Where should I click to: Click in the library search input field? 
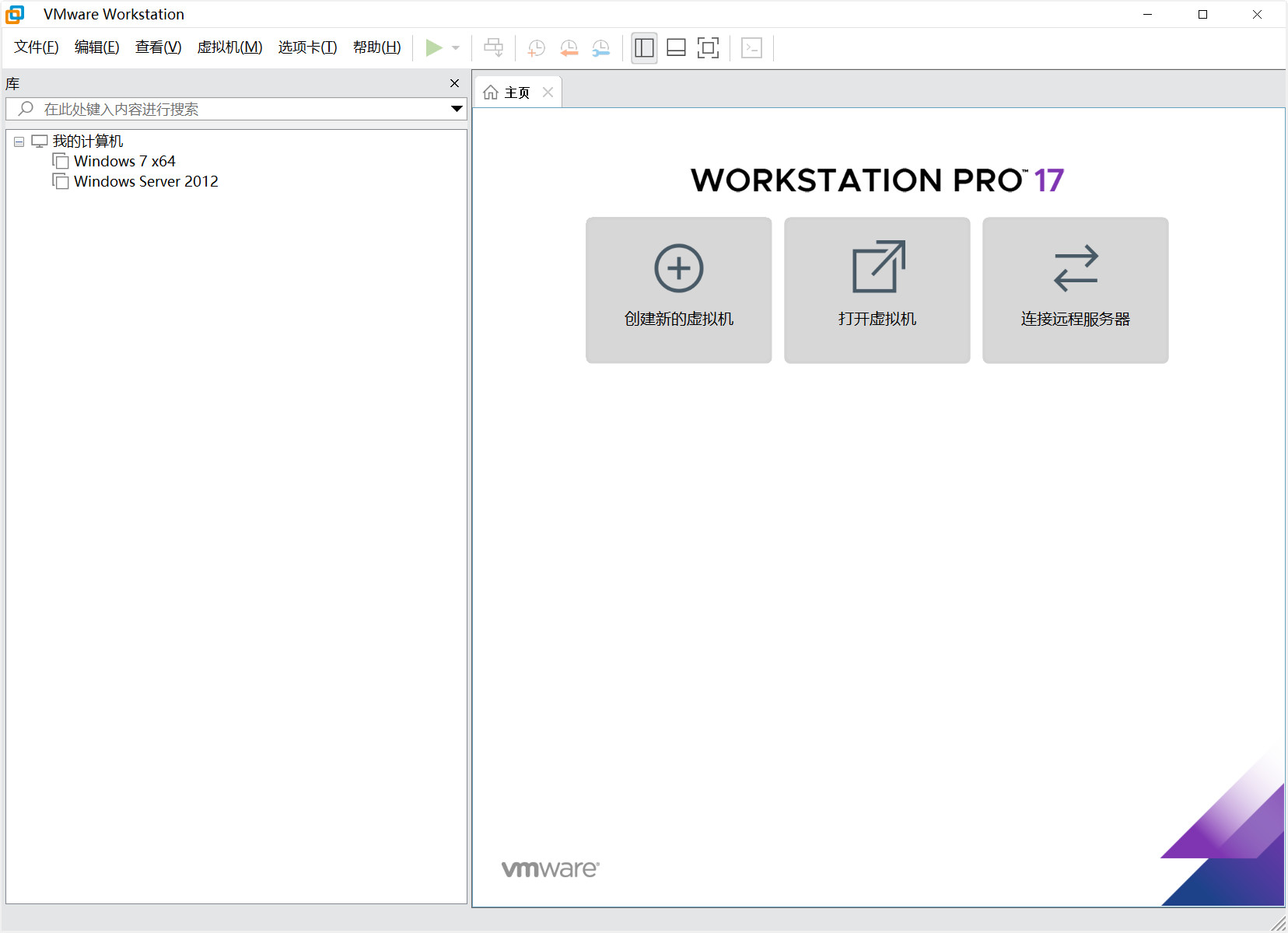[194, 109]
